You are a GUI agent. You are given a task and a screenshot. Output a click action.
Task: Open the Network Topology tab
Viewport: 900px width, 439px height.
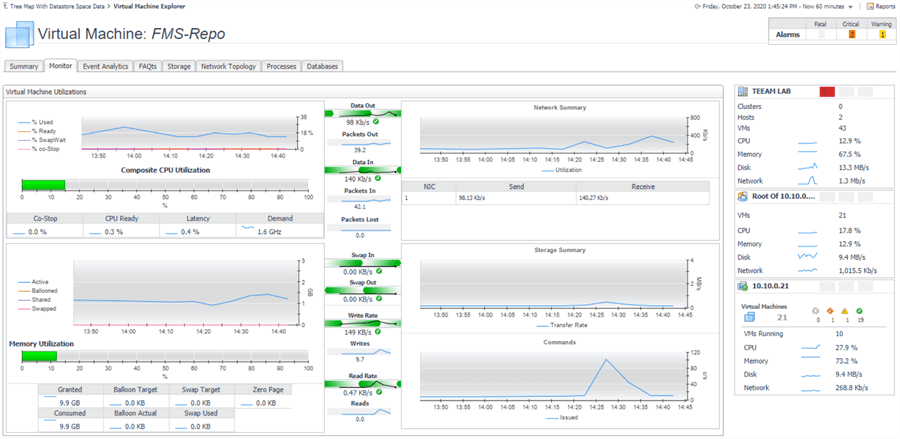[x=228, y=67]
